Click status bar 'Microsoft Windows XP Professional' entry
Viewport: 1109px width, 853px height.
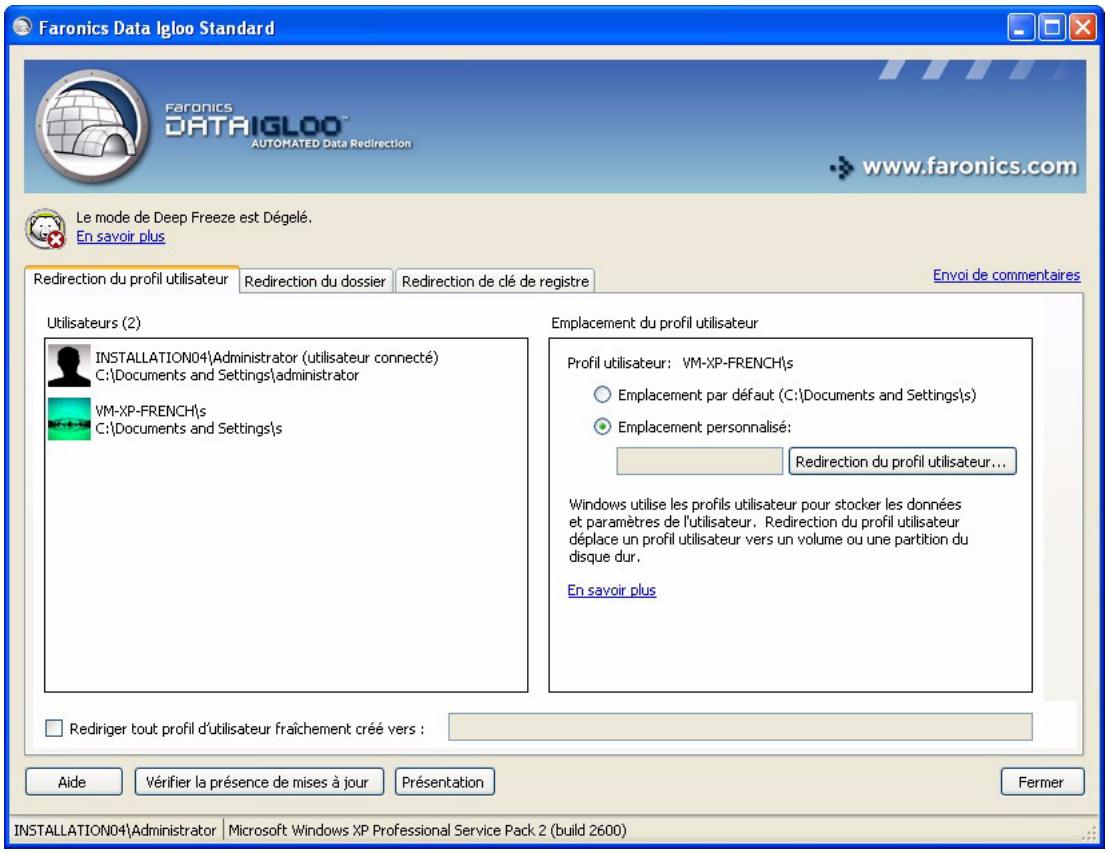pos(427,830)
